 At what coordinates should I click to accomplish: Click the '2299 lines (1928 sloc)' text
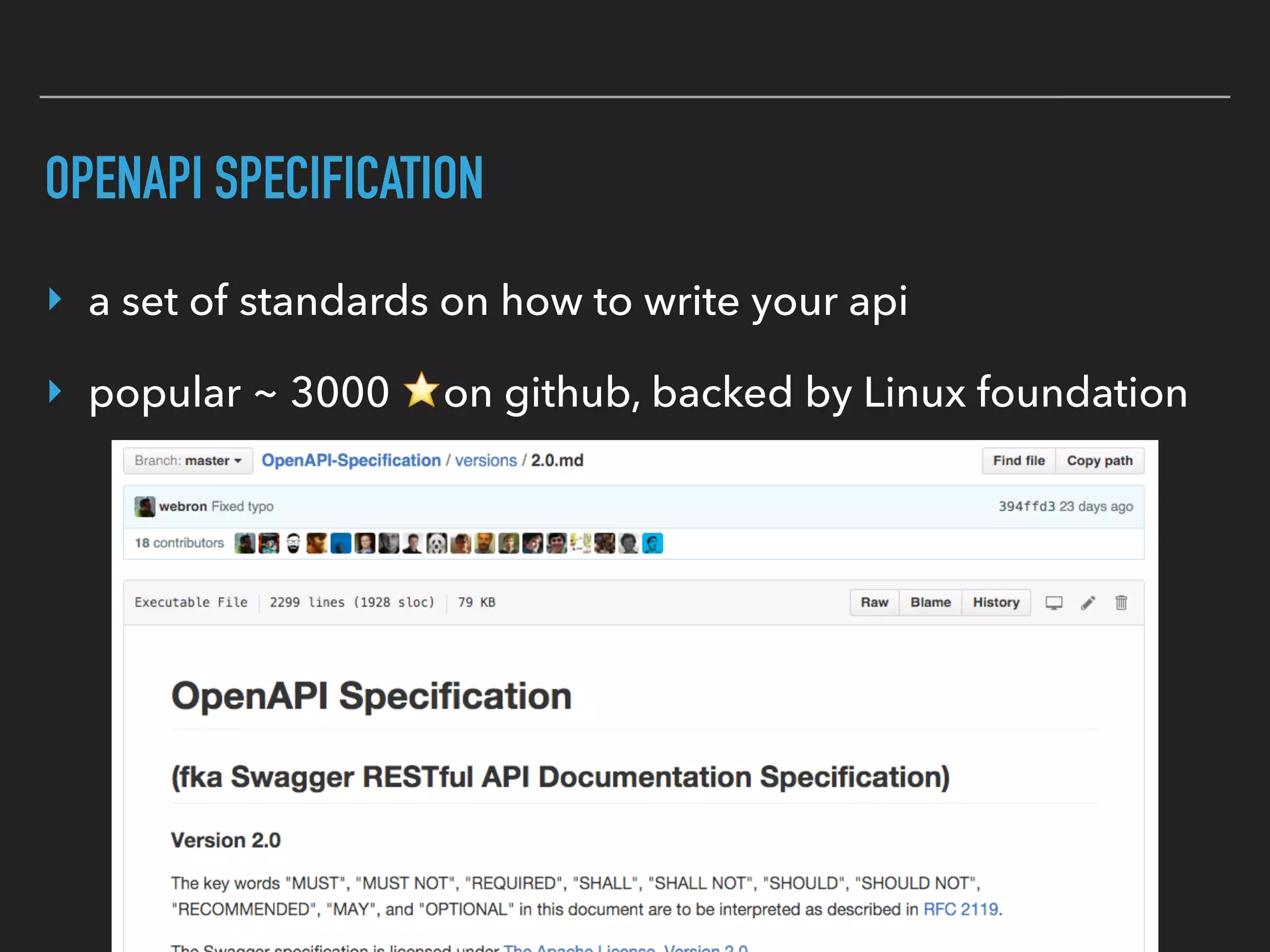coord(352,602)
